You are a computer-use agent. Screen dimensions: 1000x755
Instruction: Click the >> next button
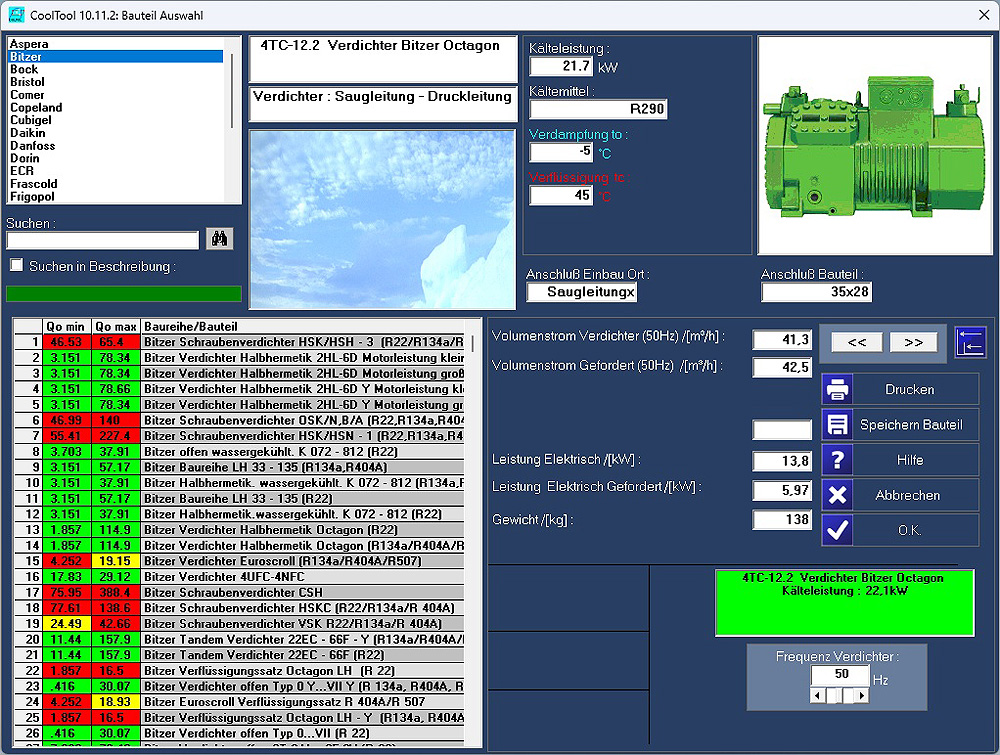[913, 342]
